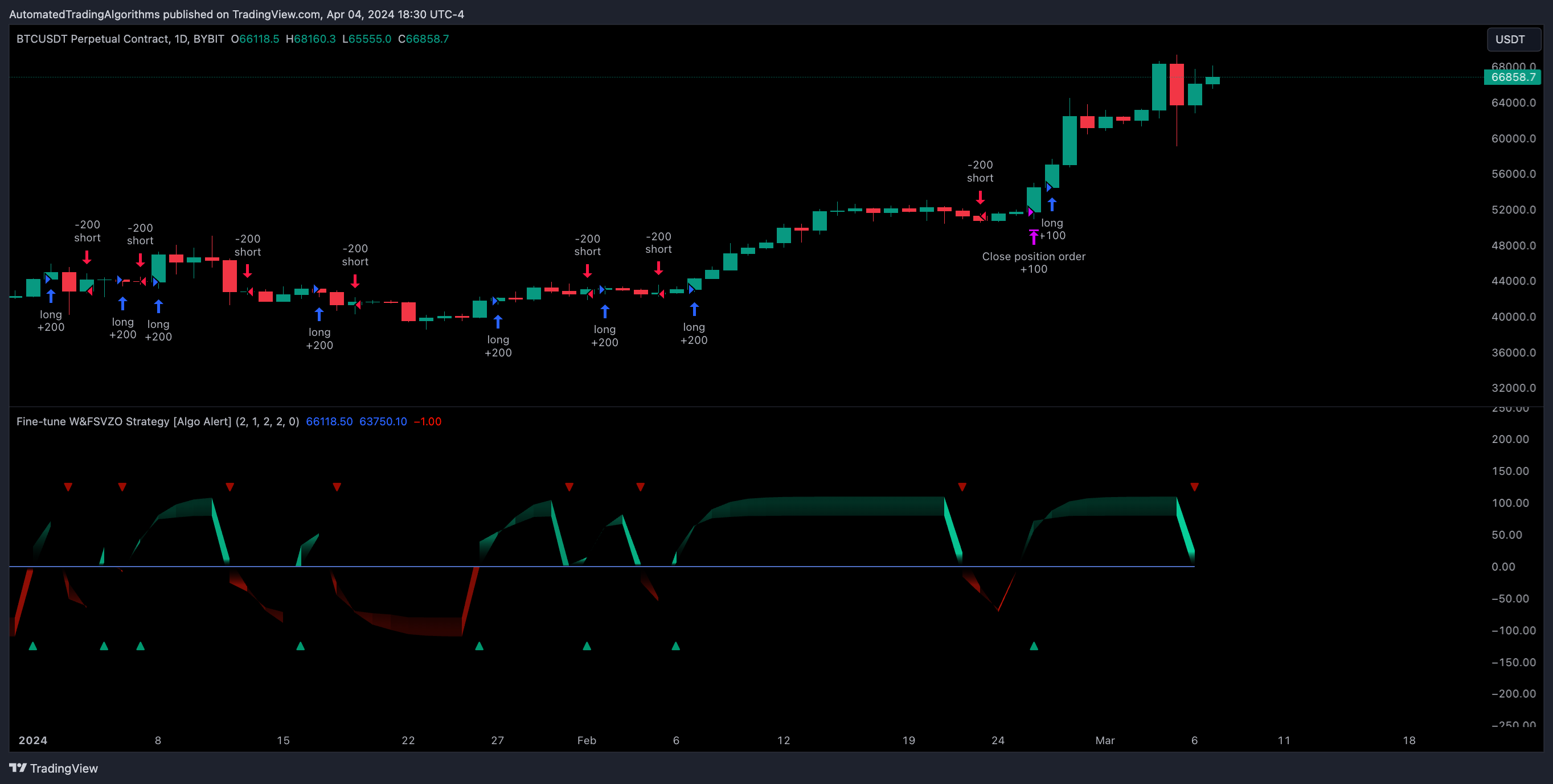
Task: Click the 22 date label on time axis
Action: 408,741
